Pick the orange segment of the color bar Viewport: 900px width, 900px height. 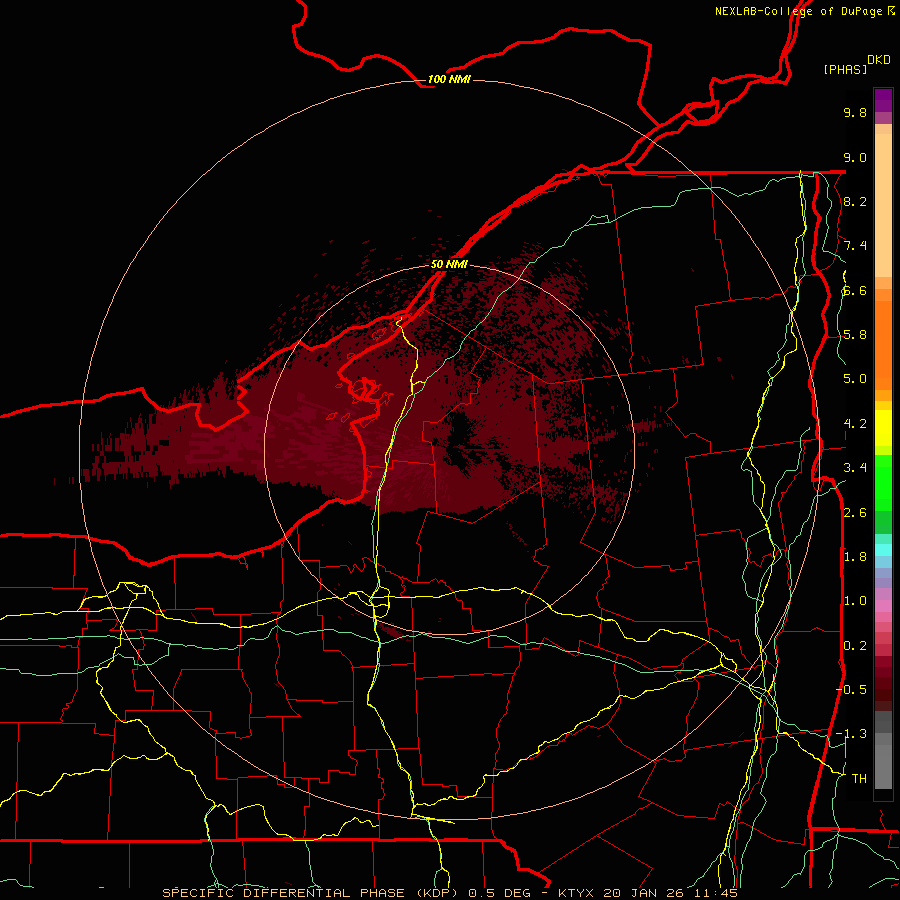pyautogui.click(x=883, y=344)
